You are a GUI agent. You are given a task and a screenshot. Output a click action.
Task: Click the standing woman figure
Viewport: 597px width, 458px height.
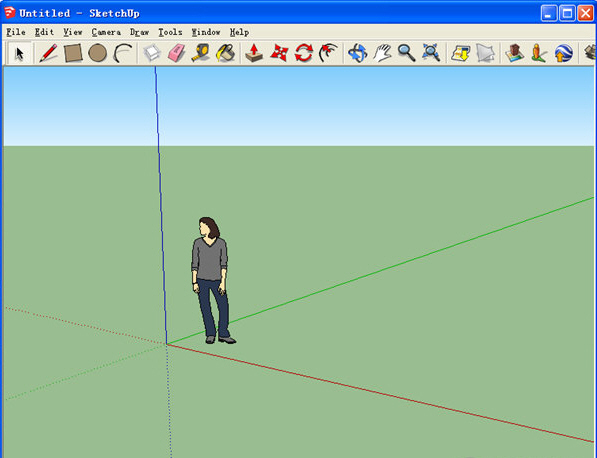pos(211,281)
